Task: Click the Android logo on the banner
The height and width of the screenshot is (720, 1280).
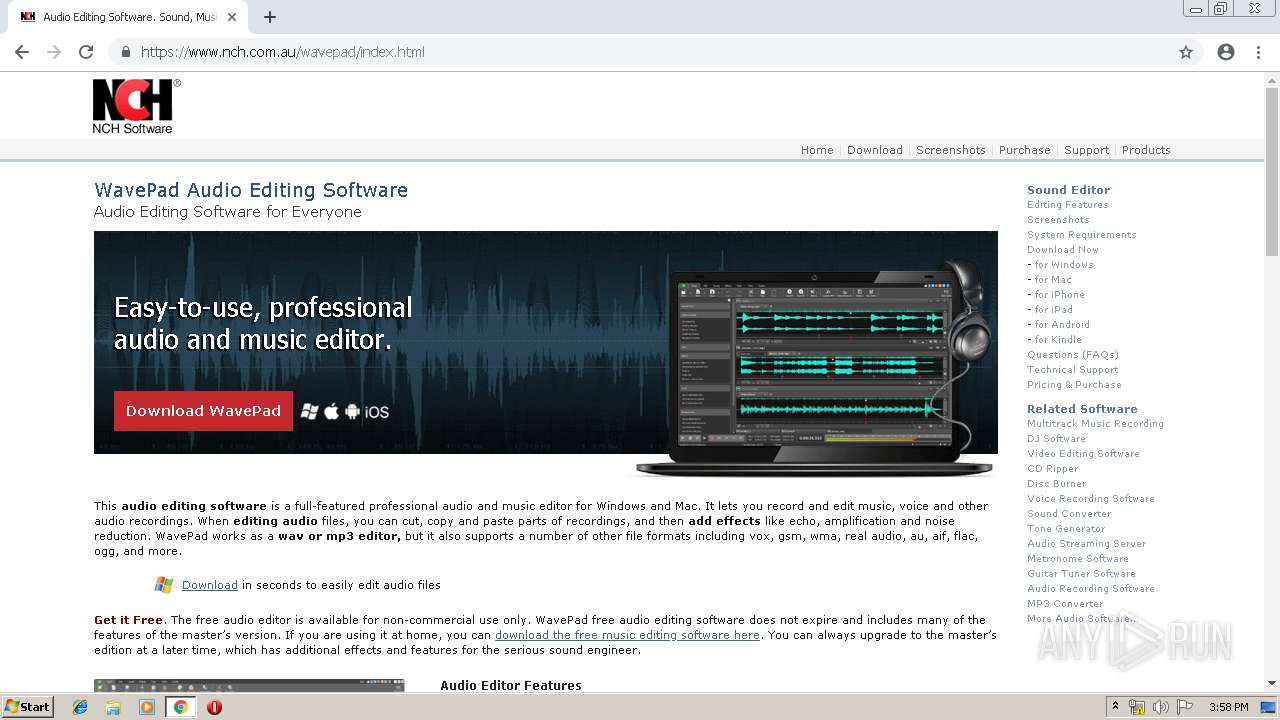Action: [x=352, y=411]
